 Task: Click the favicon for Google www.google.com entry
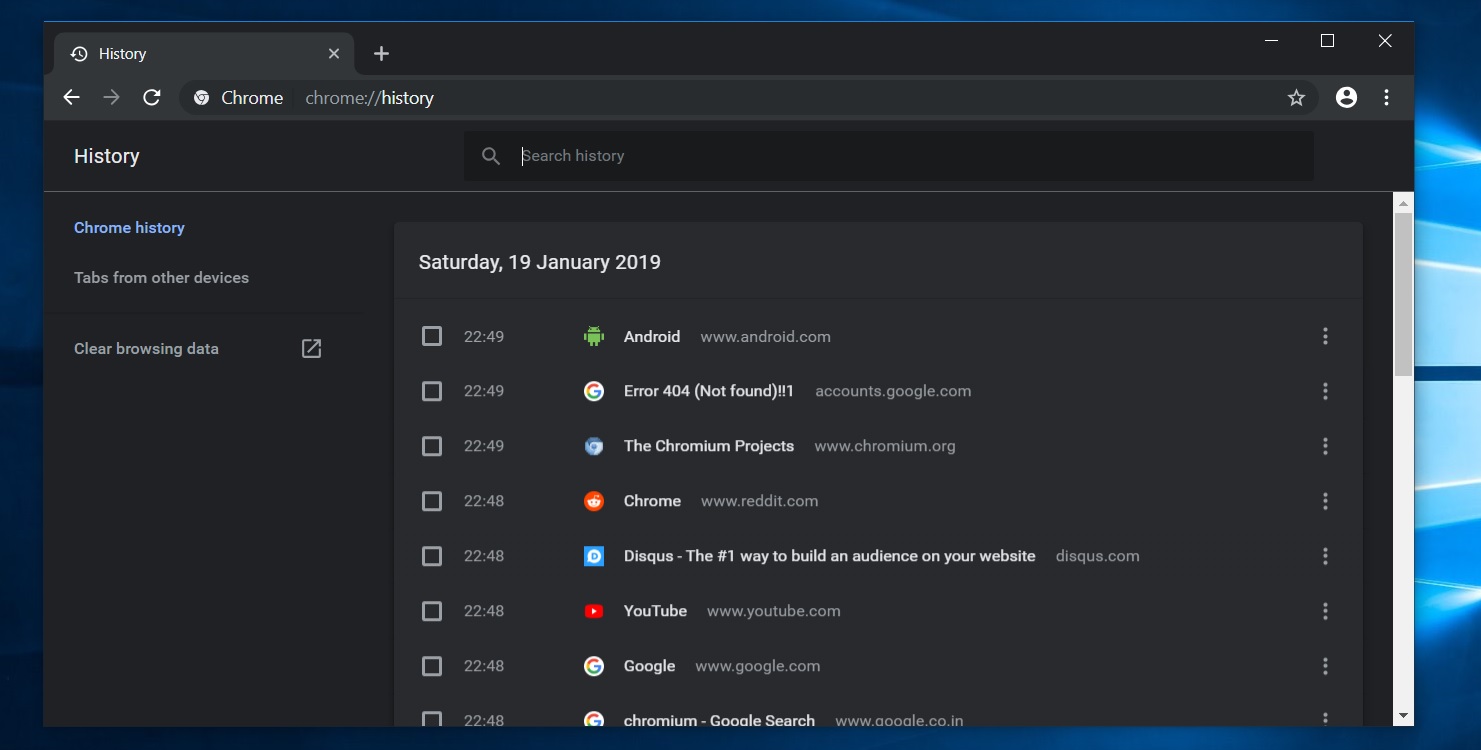594,666
